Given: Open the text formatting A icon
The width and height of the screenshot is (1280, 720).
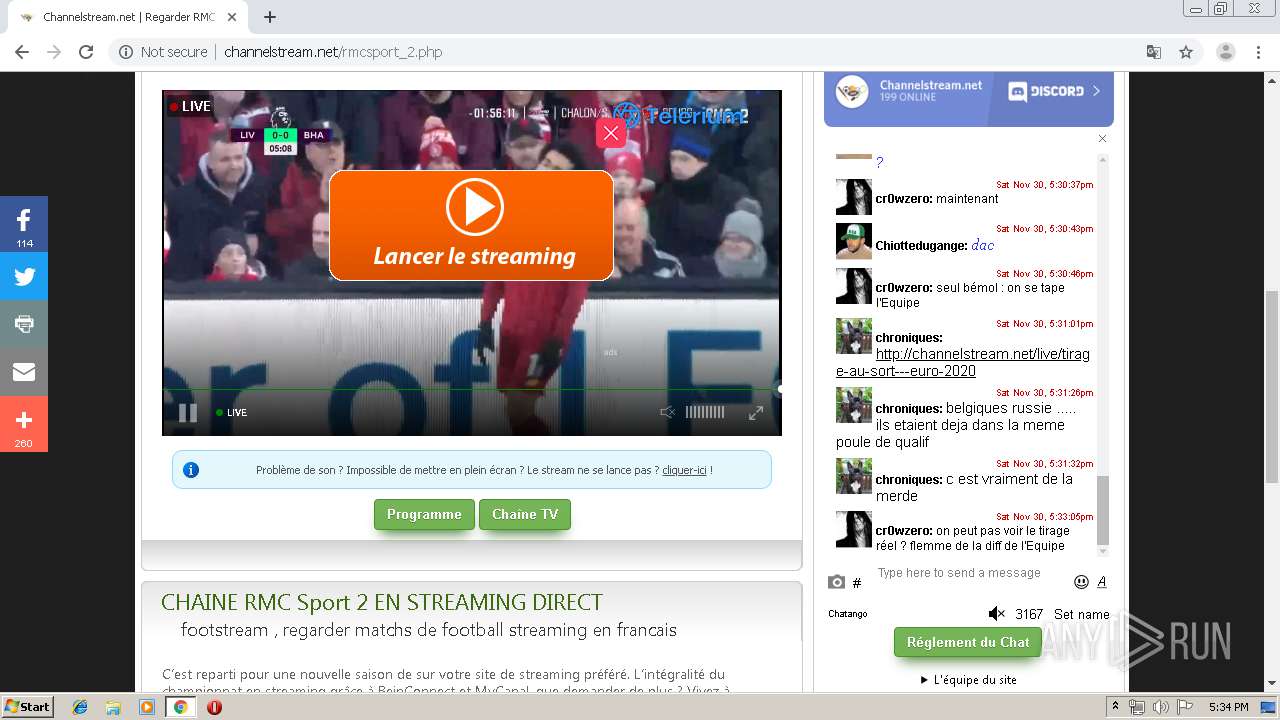Looking at the screenshot, I should (1102, 582).
